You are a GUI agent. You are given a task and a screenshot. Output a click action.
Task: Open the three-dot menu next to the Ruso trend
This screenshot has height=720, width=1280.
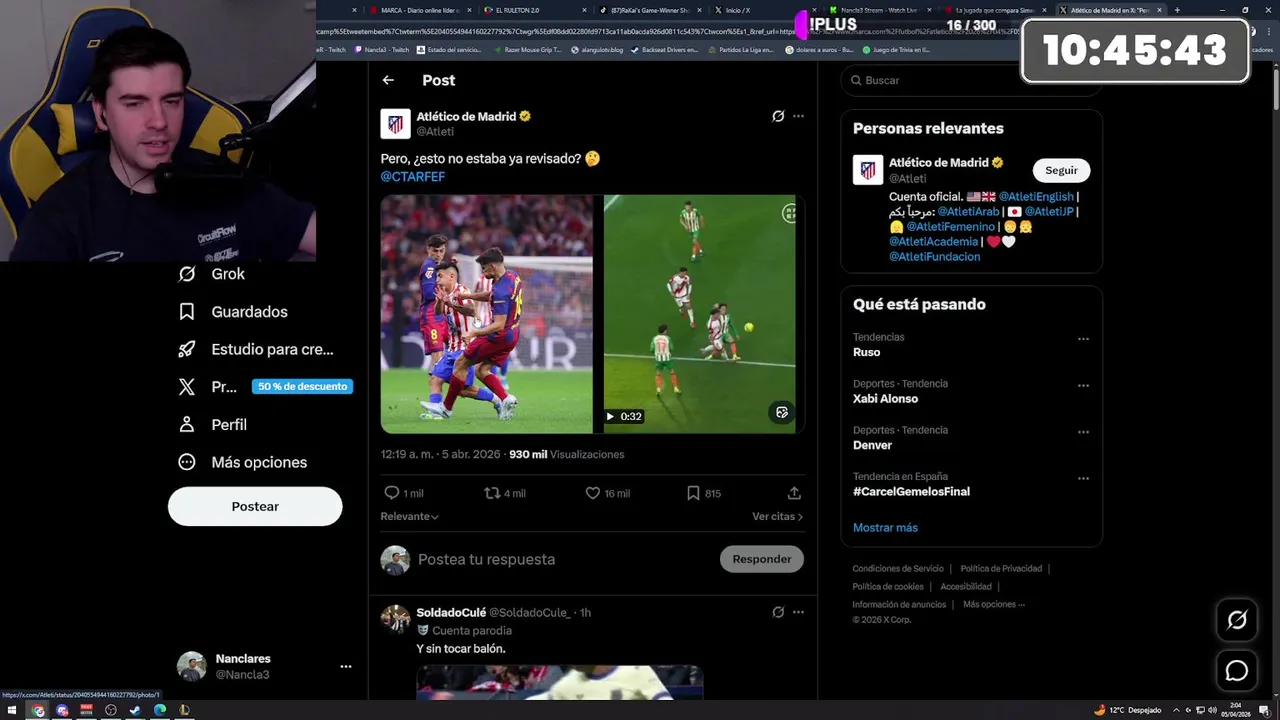point(1083,339)
